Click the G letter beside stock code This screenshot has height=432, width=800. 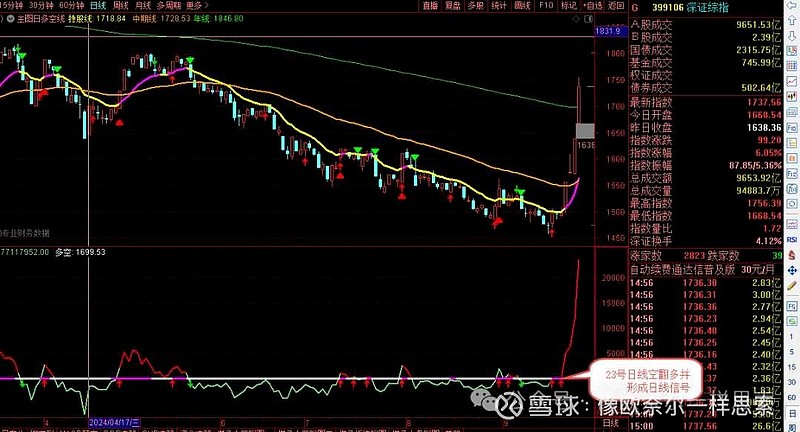click(635, 8)
